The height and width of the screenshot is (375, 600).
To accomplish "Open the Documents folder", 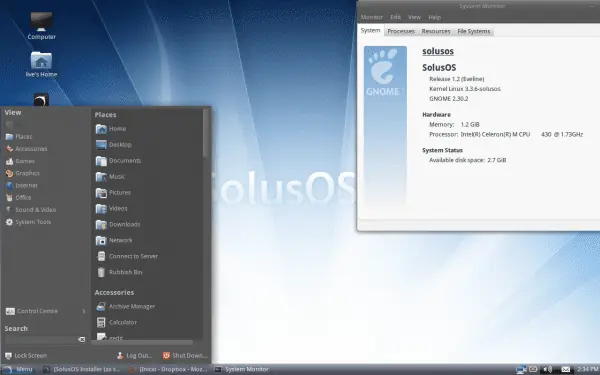I will click(x=118, y=161).
